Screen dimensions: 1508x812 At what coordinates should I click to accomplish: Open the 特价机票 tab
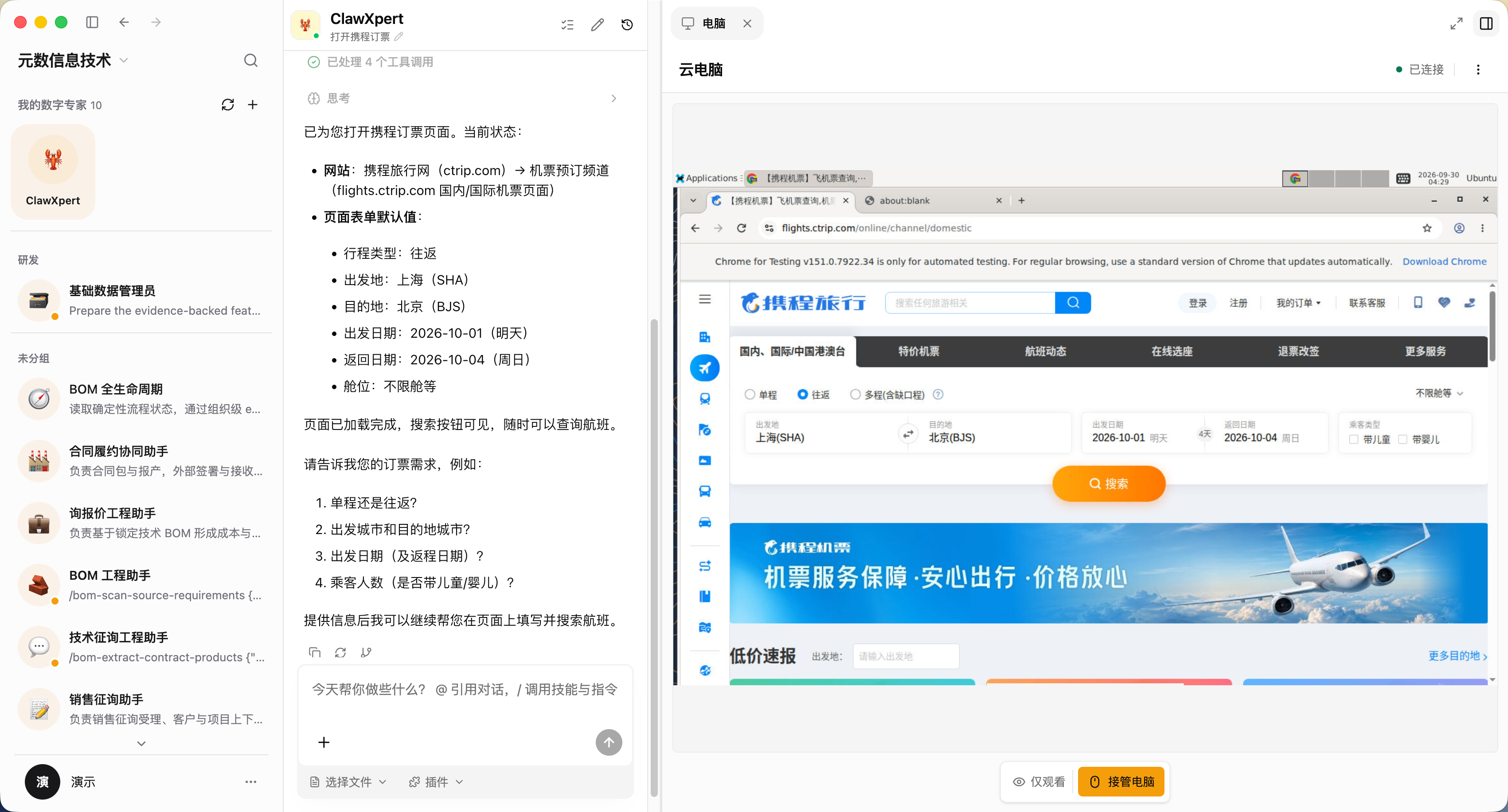[x=918, y=351]
